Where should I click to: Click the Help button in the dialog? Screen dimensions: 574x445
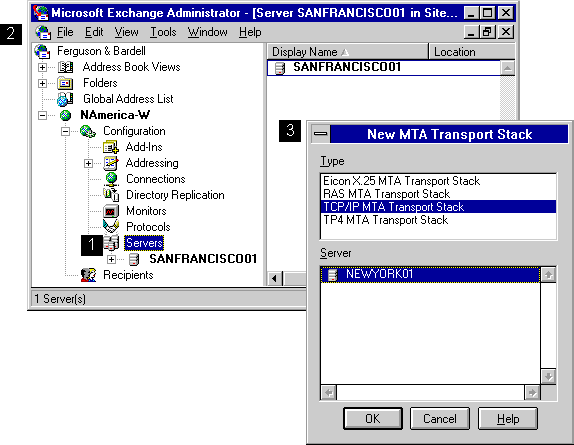click(508, 418)
